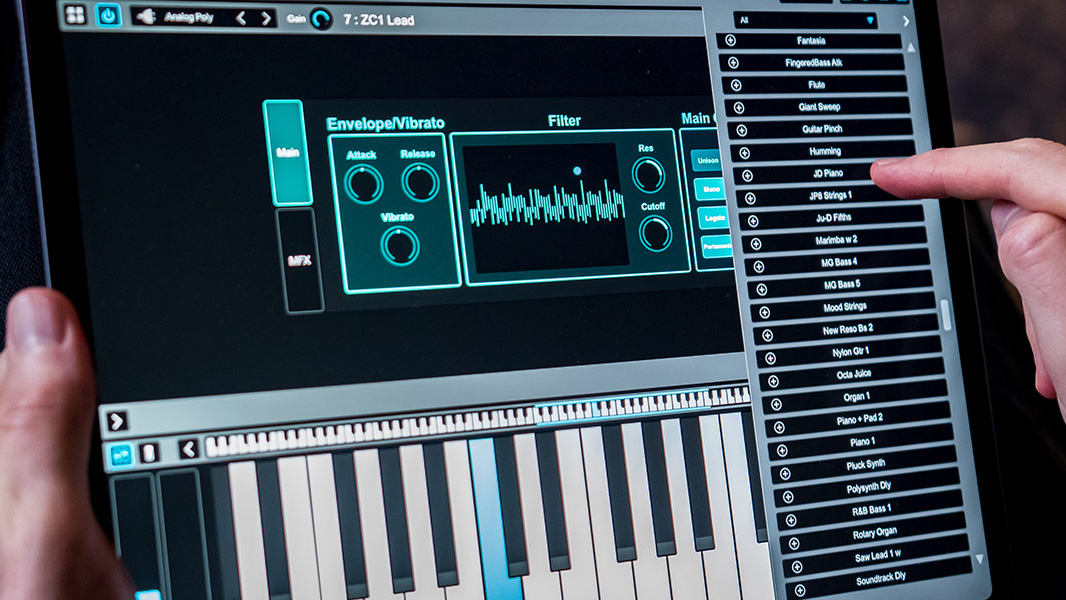The image size is (1066, 600).
Task: Toggle the highlighted keyboard mode icon
Action: click(121, 454)
